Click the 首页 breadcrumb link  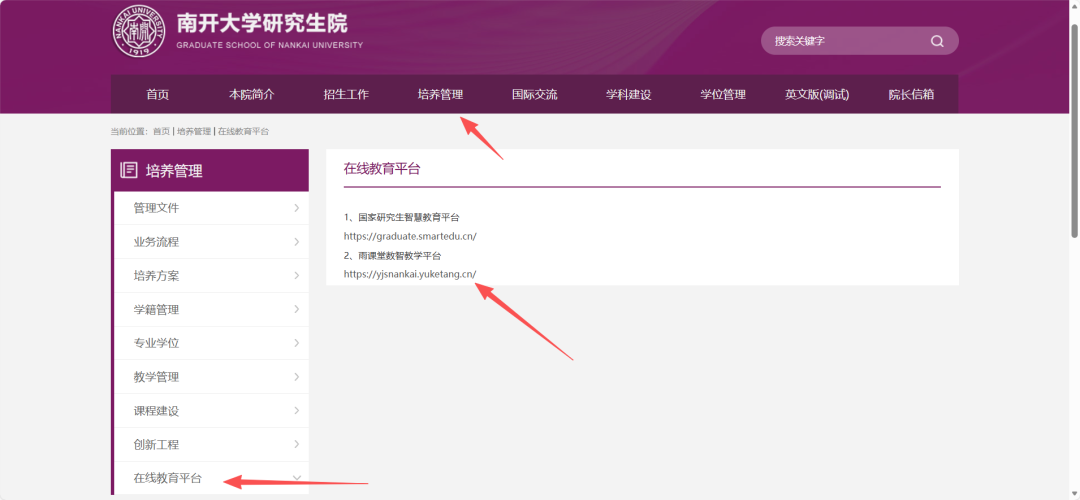pos(161,131)
